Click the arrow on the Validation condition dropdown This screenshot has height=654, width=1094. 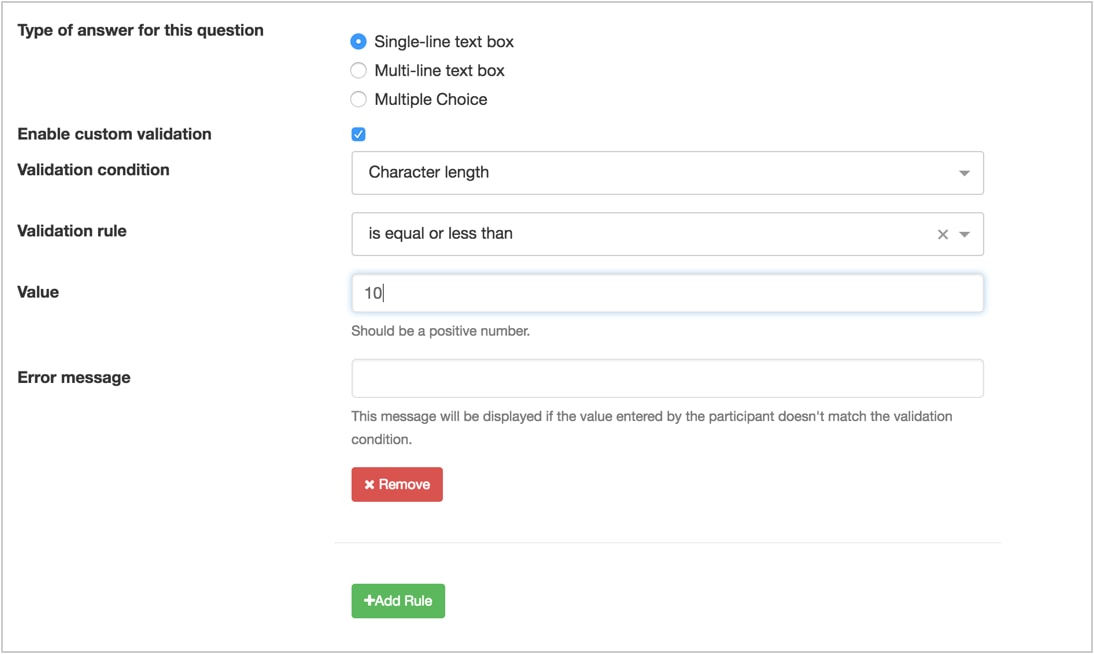[x=964, y=173]
